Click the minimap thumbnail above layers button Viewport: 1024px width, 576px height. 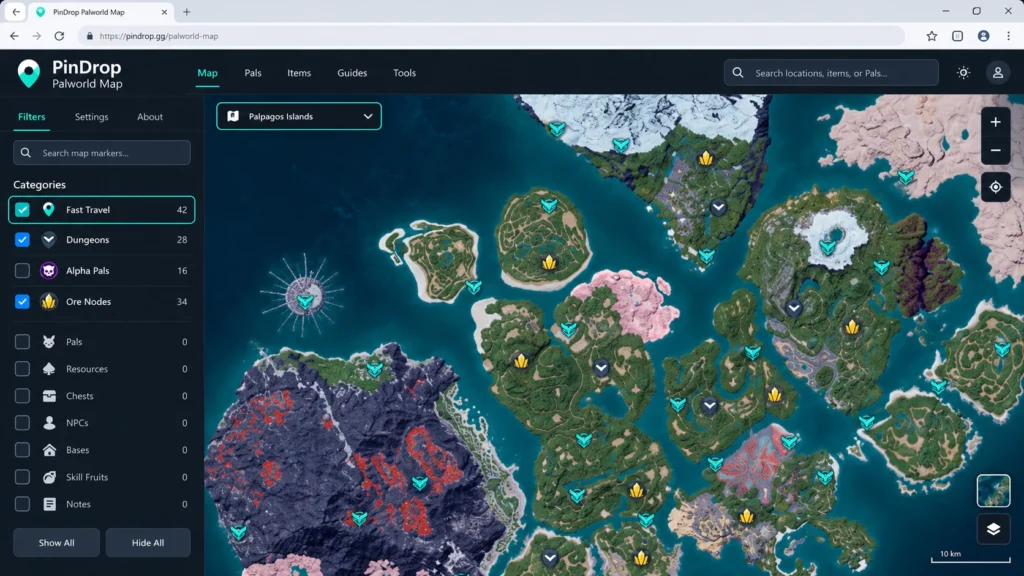click(x=993, y=491)
